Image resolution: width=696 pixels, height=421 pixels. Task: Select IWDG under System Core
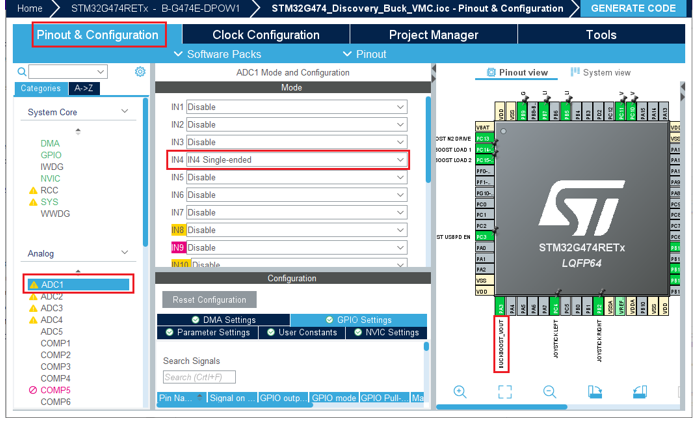point(52,167)
